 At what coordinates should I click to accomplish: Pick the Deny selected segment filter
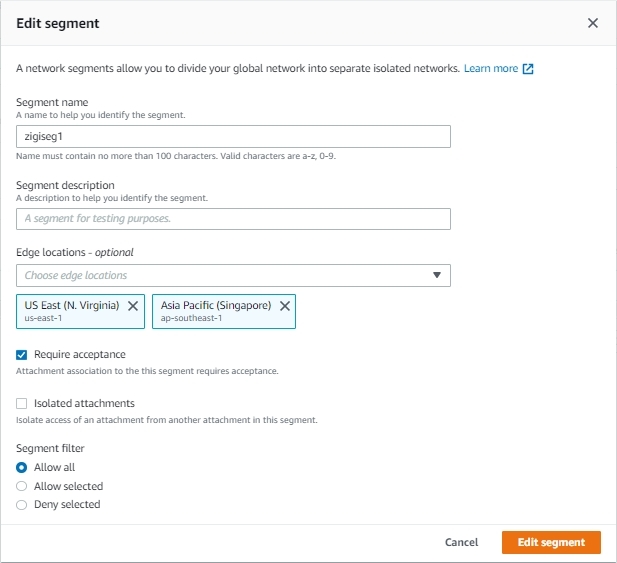22,505
